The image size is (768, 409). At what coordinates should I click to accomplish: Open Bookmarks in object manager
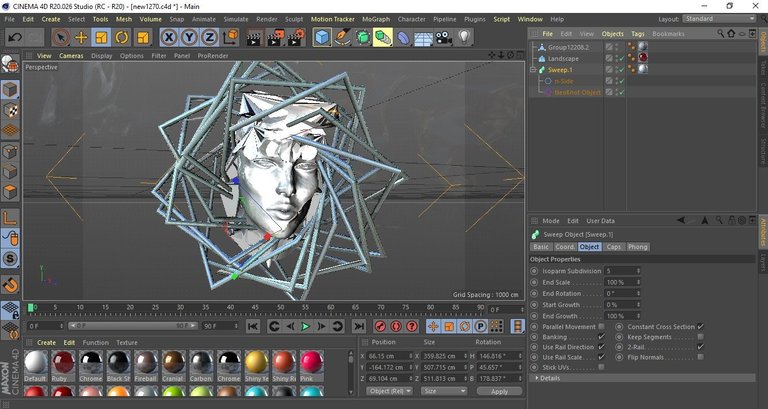pyautogui.click(x=668, y=34)
